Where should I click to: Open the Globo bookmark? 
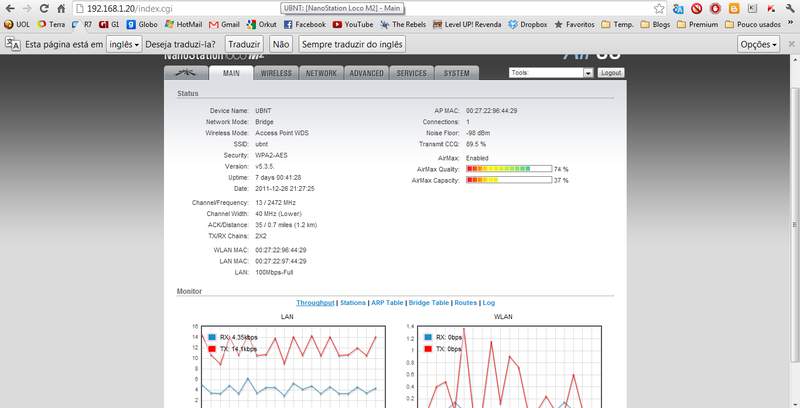pyautogui.click(x=142, y=24)
